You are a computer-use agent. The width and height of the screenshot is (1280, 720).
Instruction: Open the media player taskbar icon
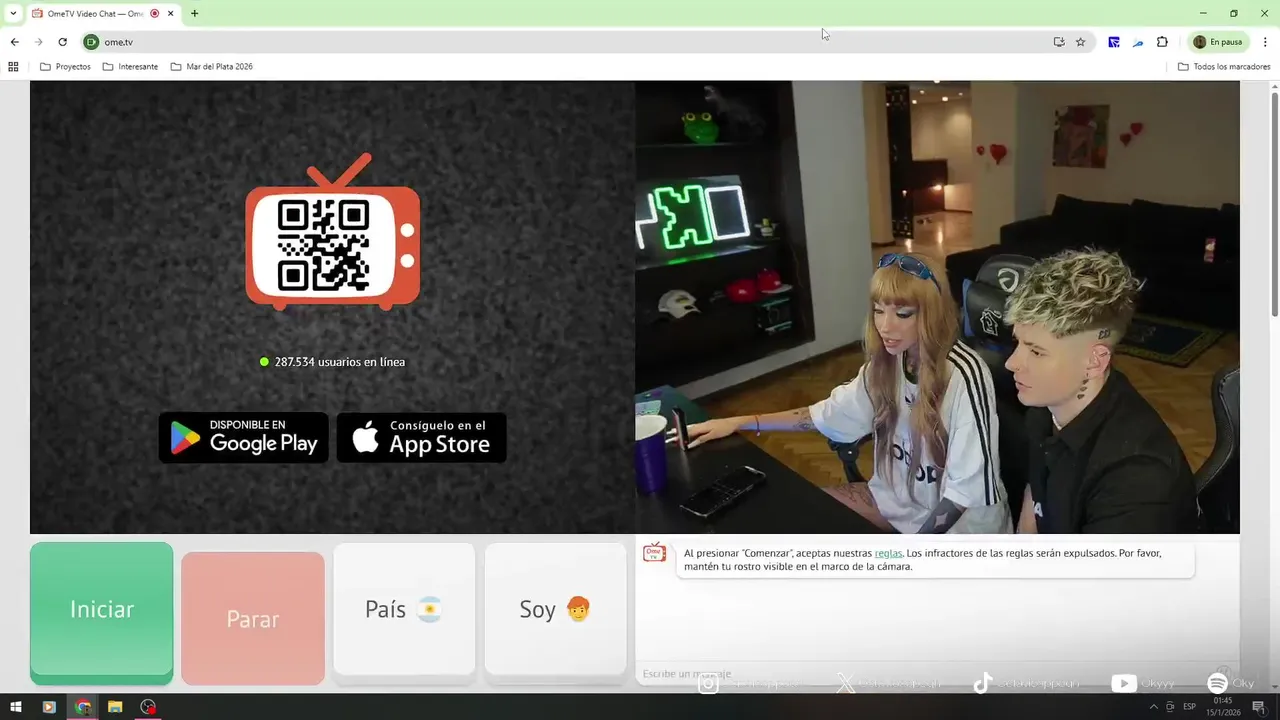pyautogui.click(x=49, y=707)
